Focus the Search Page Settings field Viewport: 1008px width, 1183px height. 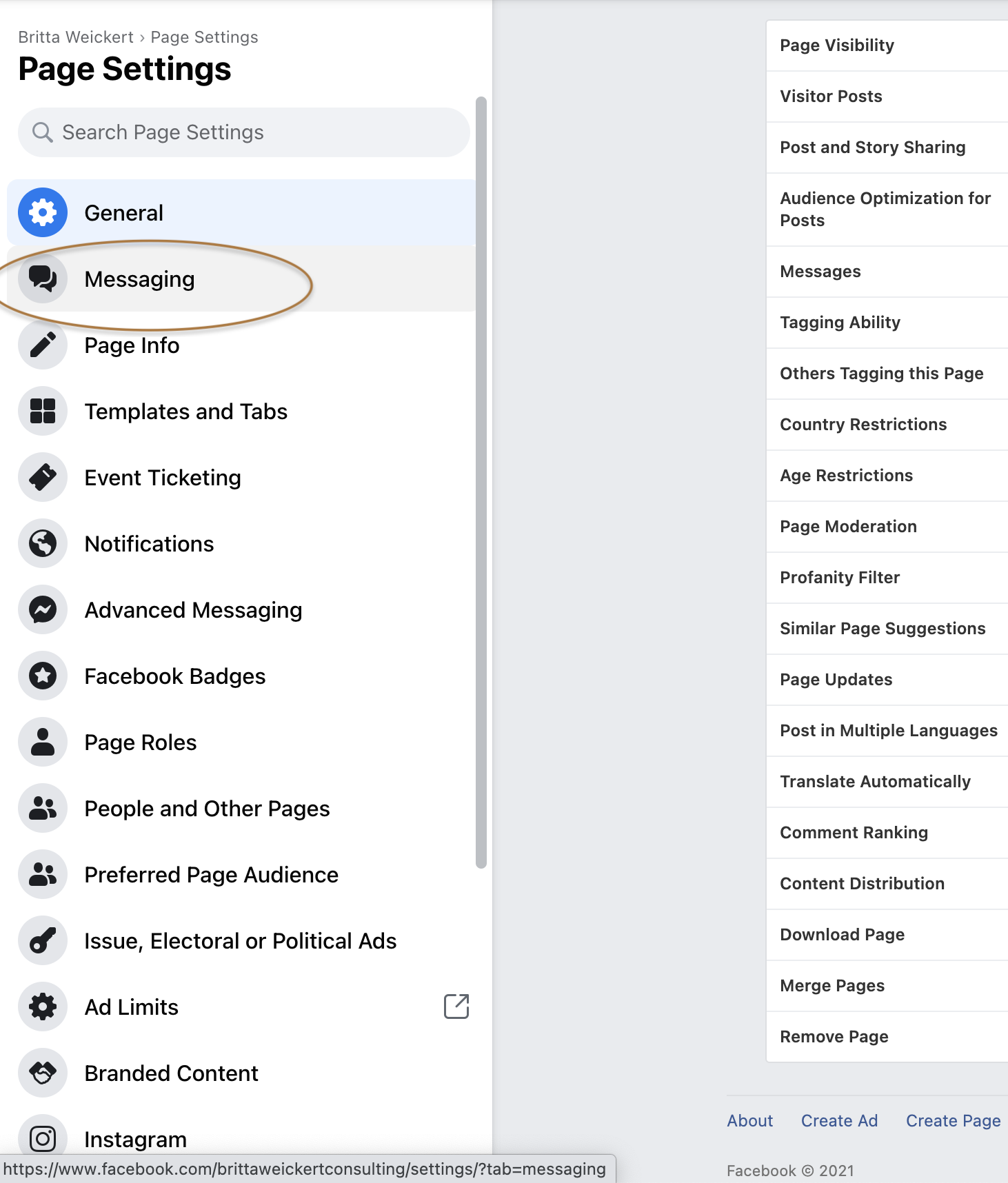coord(244,132)
